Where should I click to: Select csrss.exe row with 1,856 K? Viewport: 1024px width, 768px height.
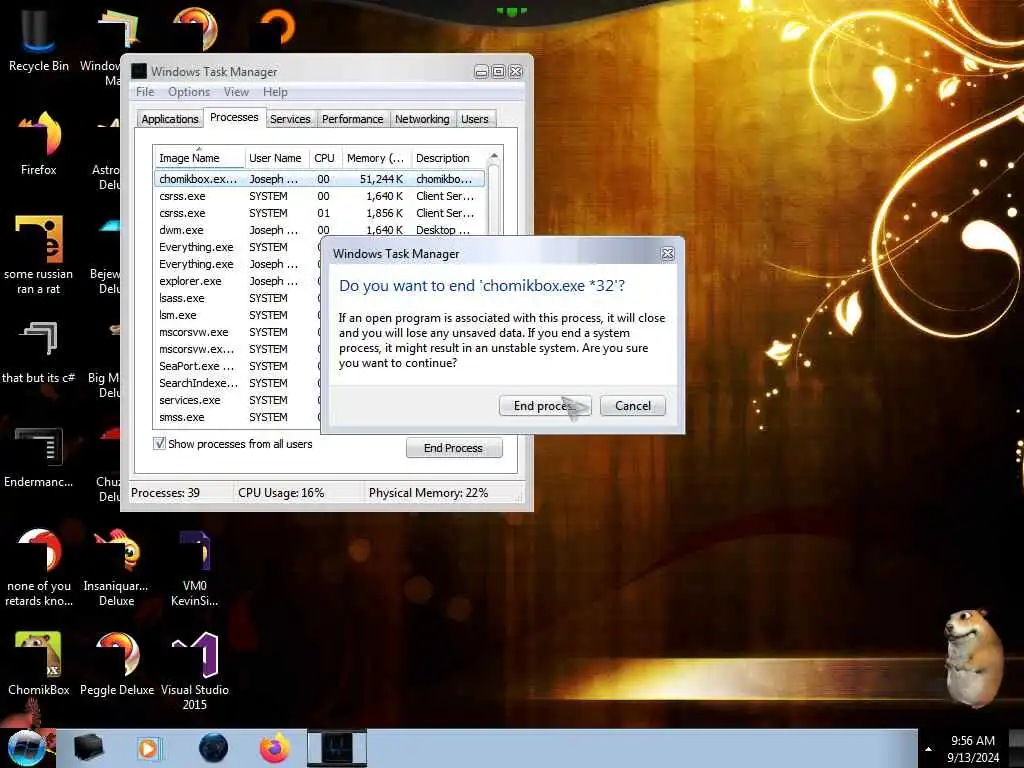(x=320, y=213)
